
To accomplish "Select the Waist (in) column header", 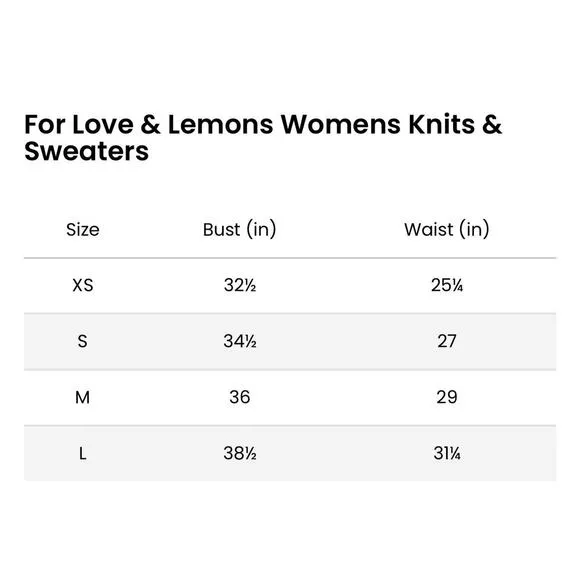I will pyautogui.click(x=446, y=229).
